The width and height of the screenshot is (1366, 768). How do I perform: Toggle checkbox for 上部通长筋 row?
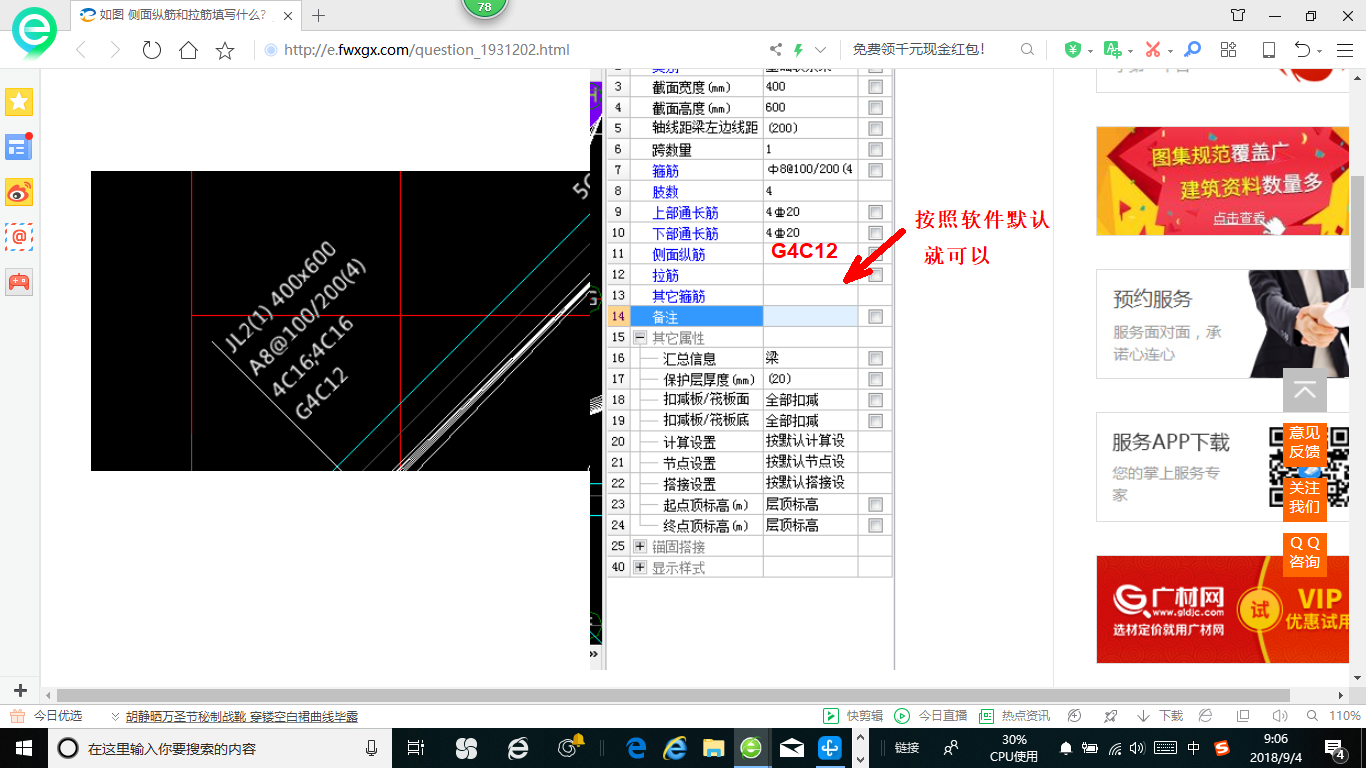point(876,212)
